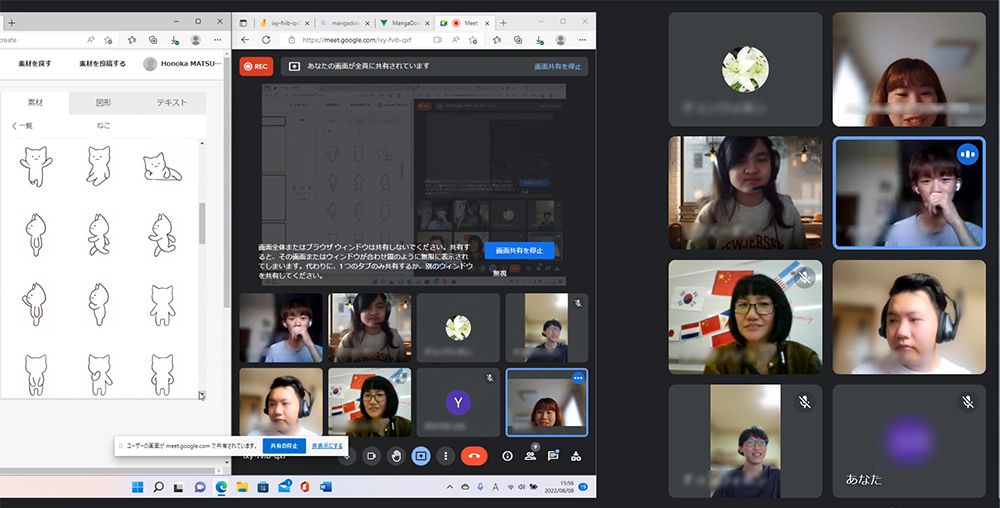
Task: Open Meet more options three-dot menu
Action: click(x=446, y=456)
